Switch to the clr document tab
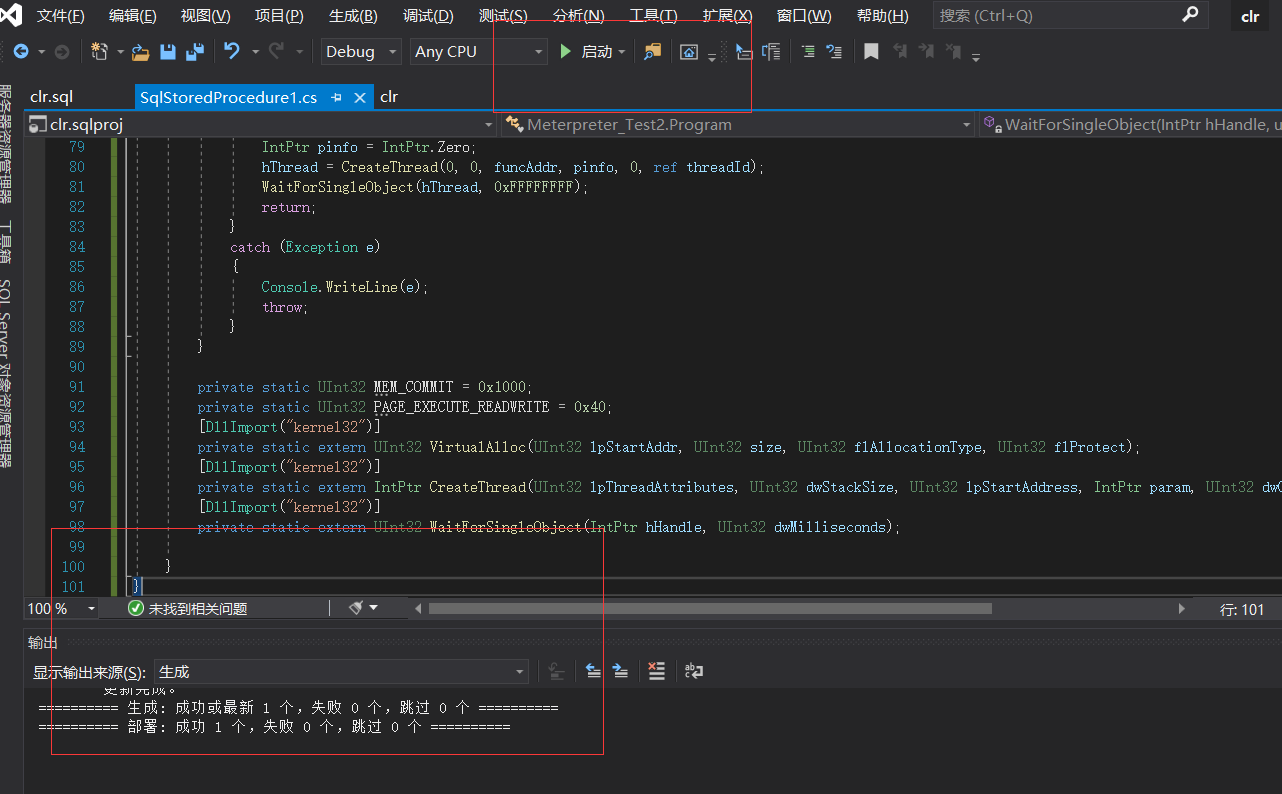Screen dimensions: 1282x794 pyautogui.click(x=389, y=97)
